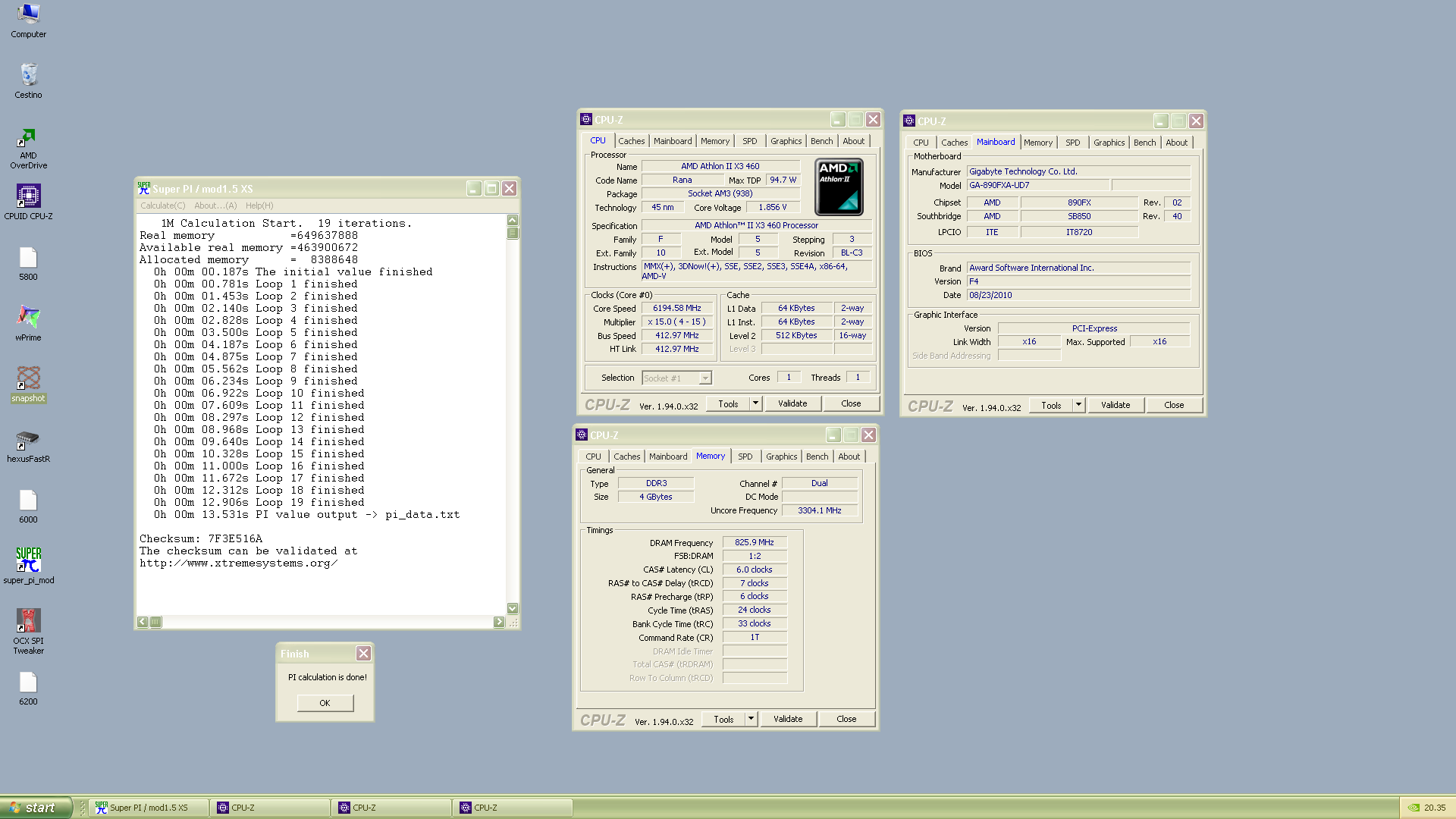
Task: Open the Calculate(C) menu in Super PI
Action: (x=162, y=206)
